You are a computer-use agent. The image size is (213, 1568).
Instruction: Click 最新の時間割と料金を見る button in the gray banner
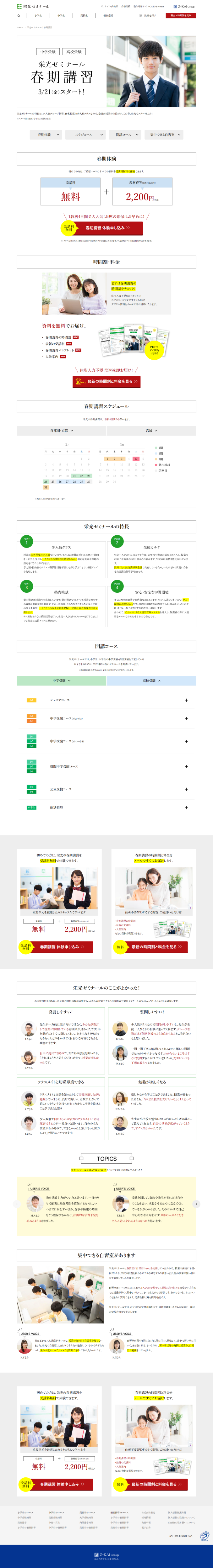[x=154, y=946]
